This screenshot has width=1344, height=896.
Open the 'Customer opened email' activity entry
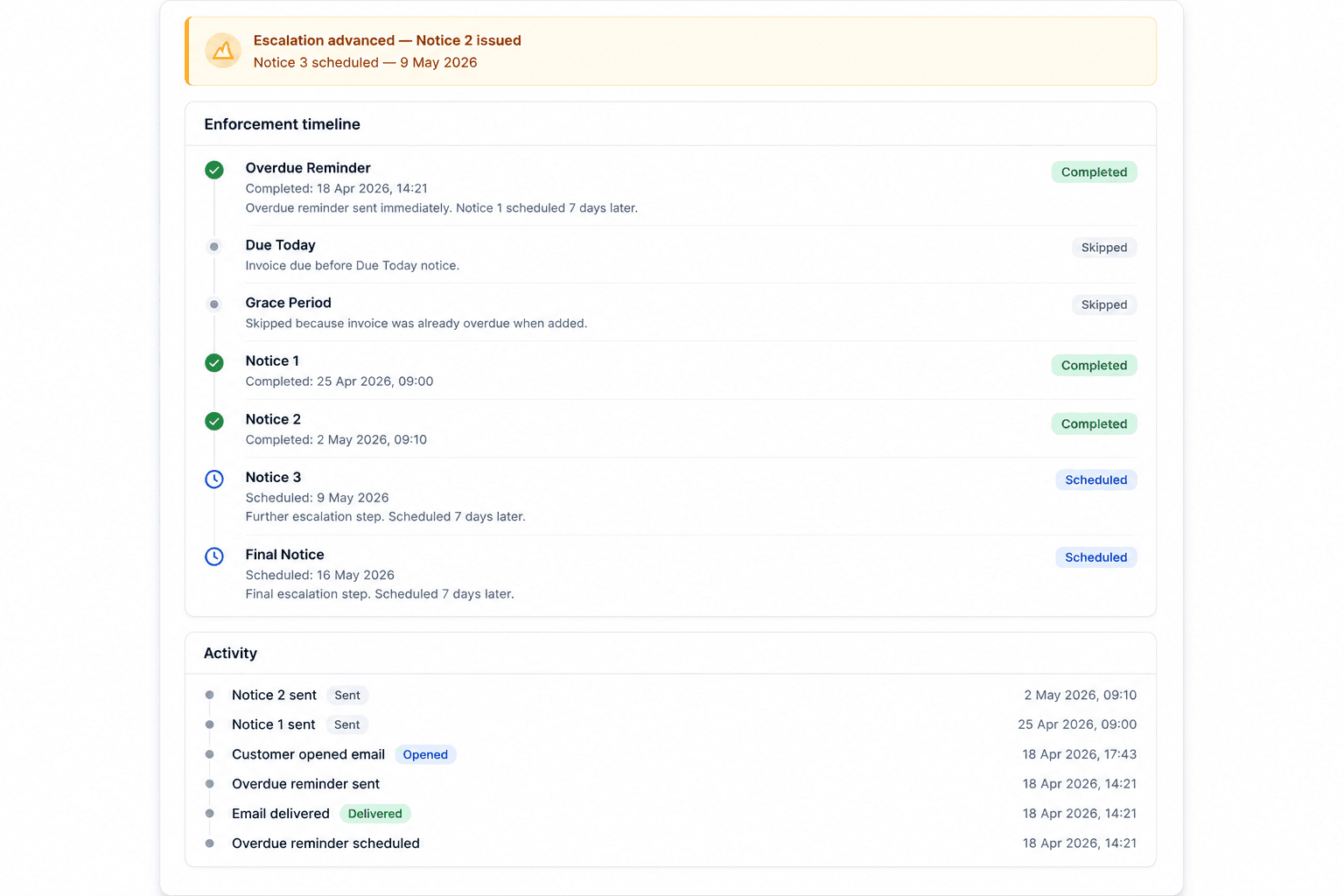[308, 754]
